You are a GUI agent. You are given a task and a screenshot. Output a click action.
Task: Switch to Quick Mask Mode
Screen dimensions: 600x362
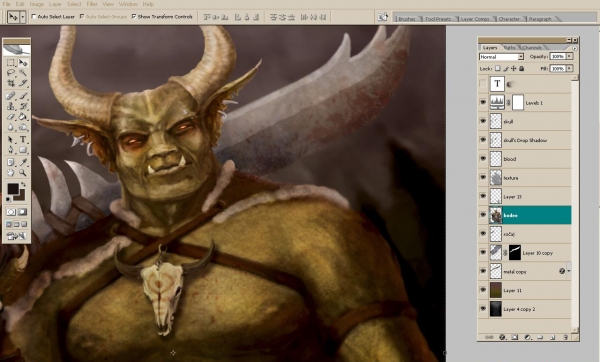[x=23, y=212]
